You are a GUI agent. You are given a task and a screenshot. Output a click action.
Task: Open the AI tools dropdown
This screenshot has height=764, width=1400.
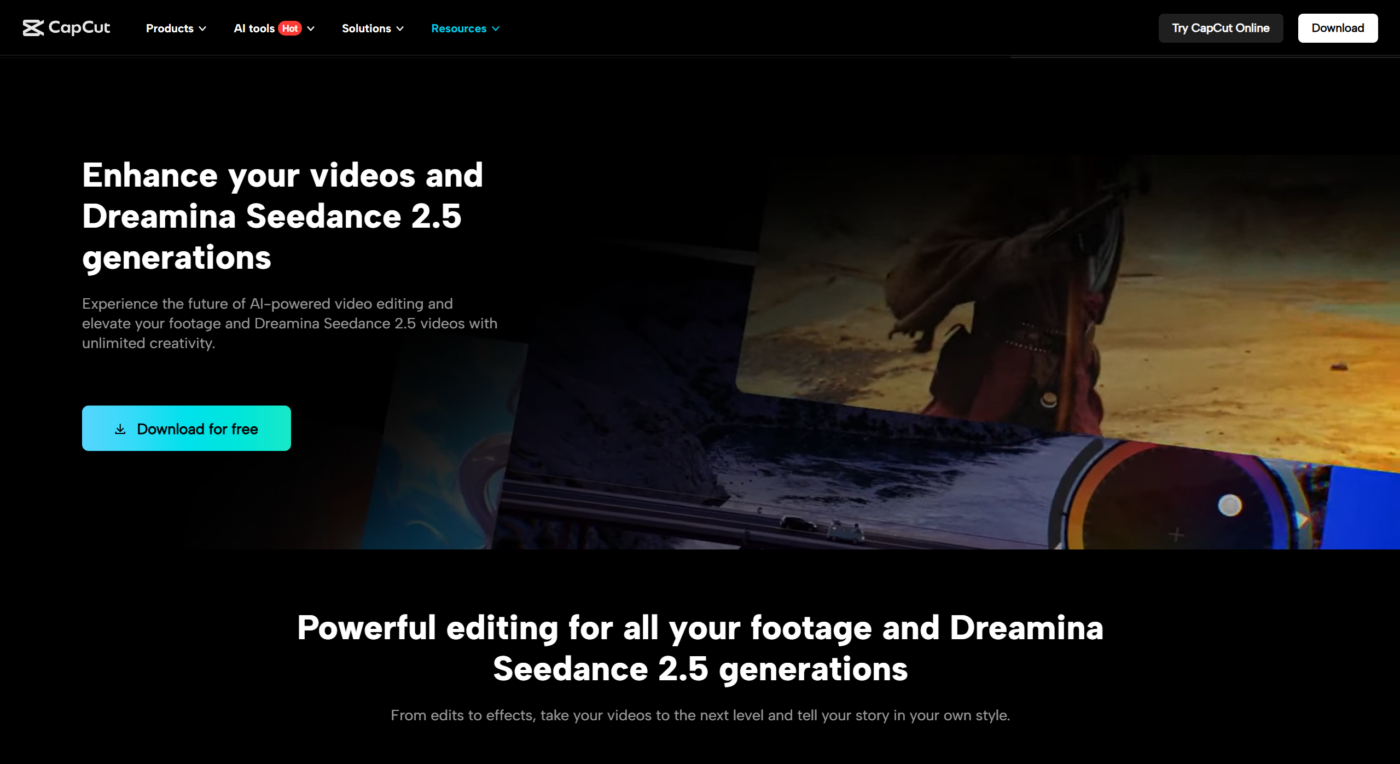[274, 28]
